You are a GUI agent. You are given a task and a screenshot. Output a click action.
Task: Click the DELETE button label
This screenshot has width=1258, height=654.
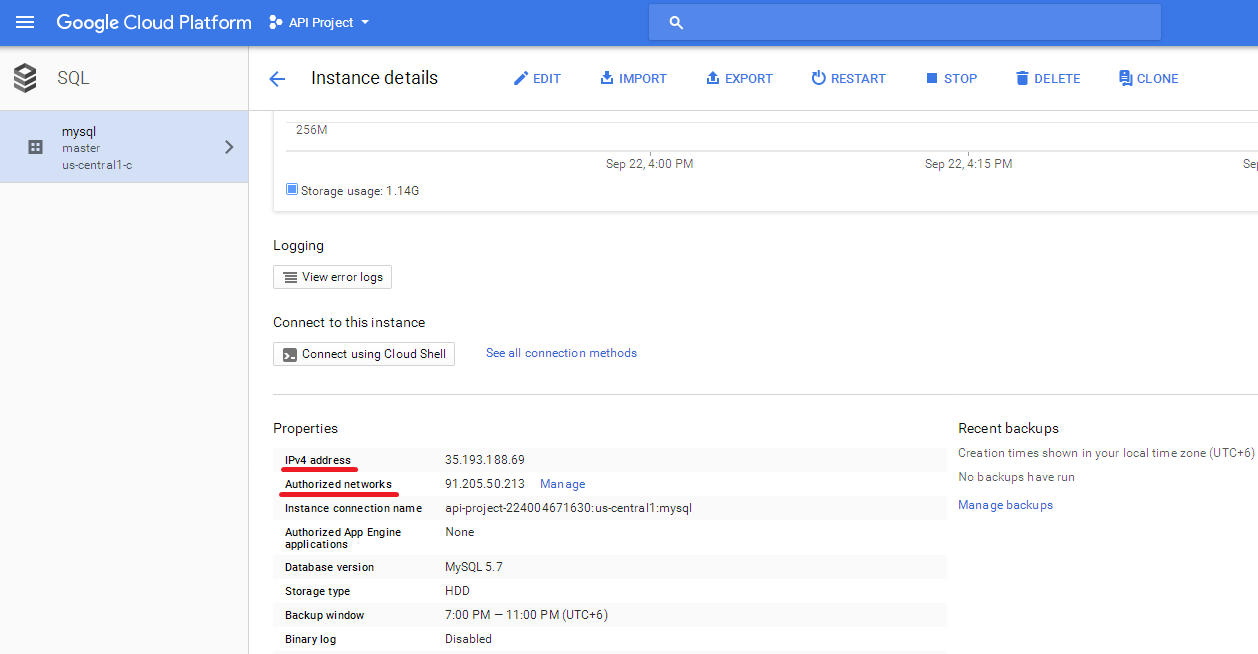1057,79
